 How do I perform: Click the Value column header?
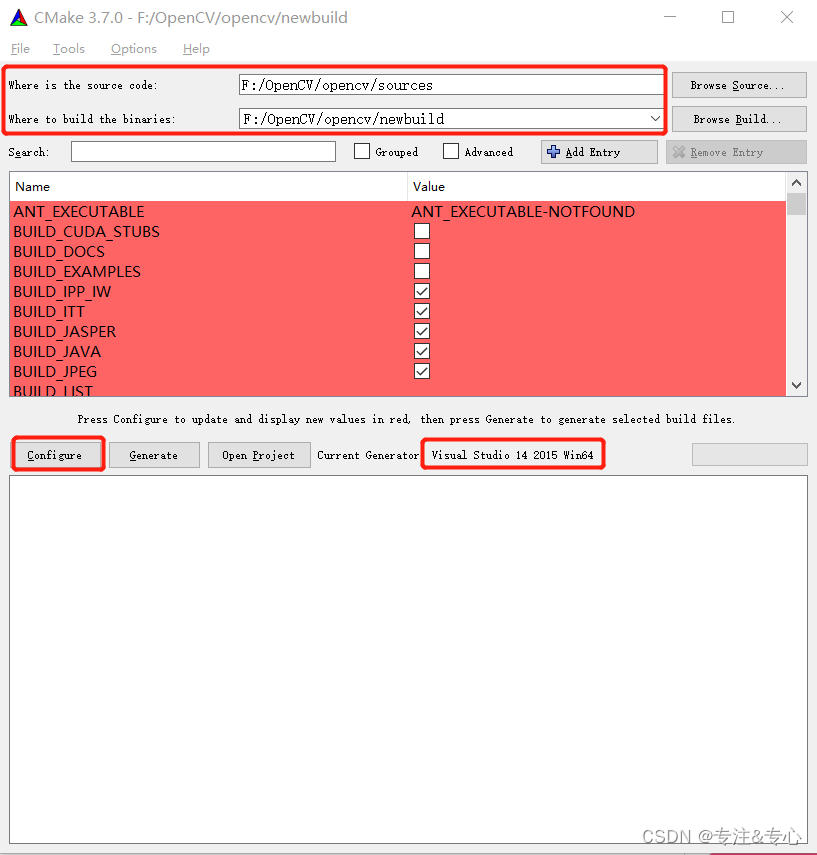(x=597, y=186)
